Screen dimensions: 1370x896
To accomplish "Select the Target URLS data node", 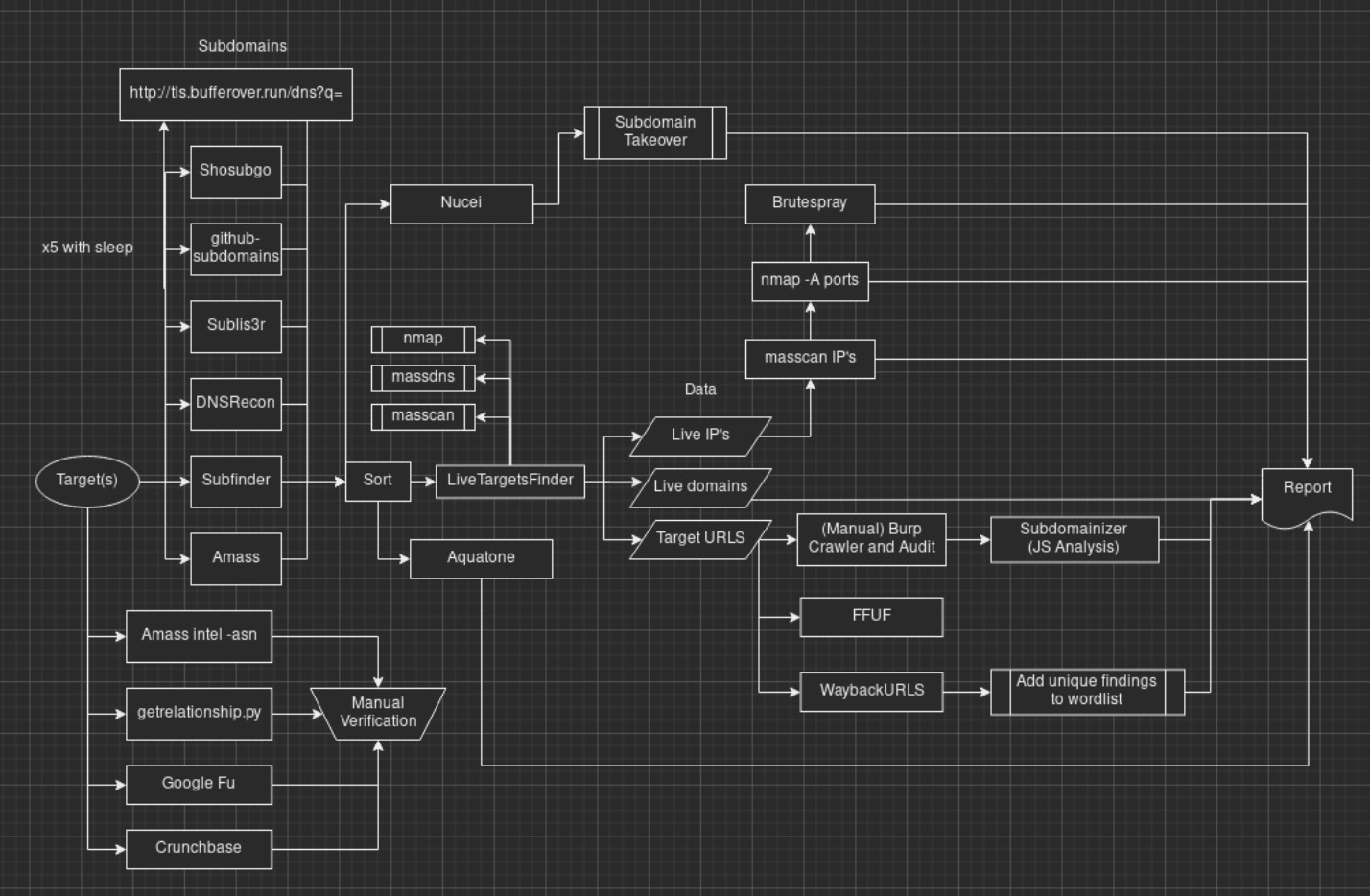I will 700,539.
